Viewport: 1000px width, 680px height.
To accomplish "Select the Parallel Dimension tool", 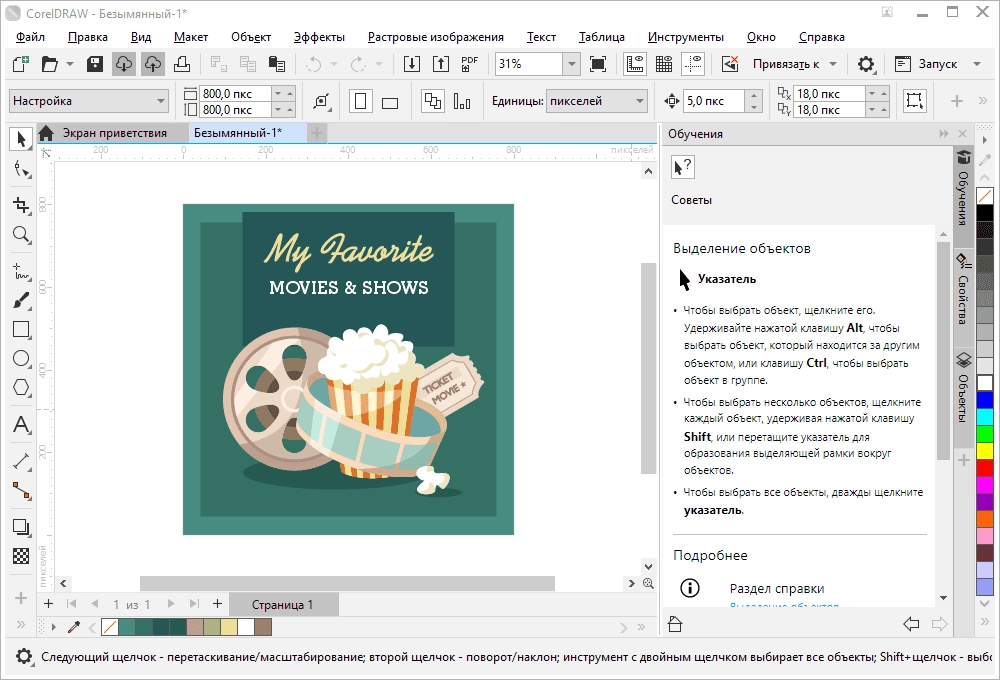I will (21, 461).
